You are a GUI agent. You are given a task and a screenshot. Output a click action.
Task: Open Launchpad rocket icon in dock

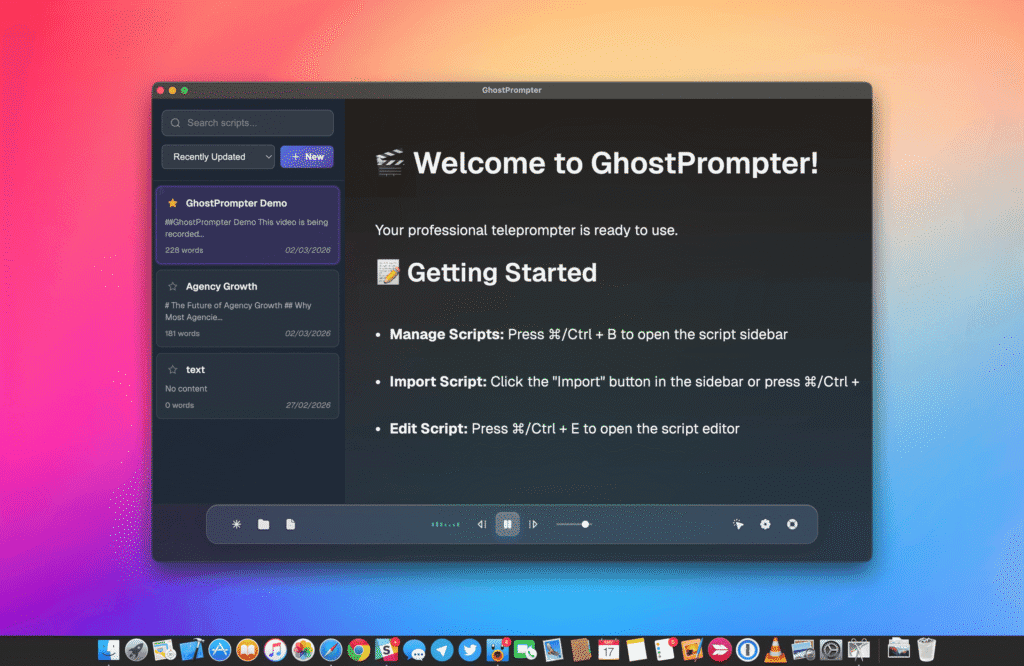136,650
